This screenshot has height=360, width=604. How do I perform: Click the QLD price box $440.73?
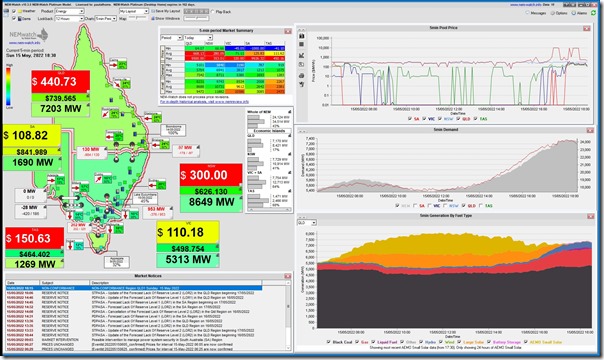tap(60, 82)
